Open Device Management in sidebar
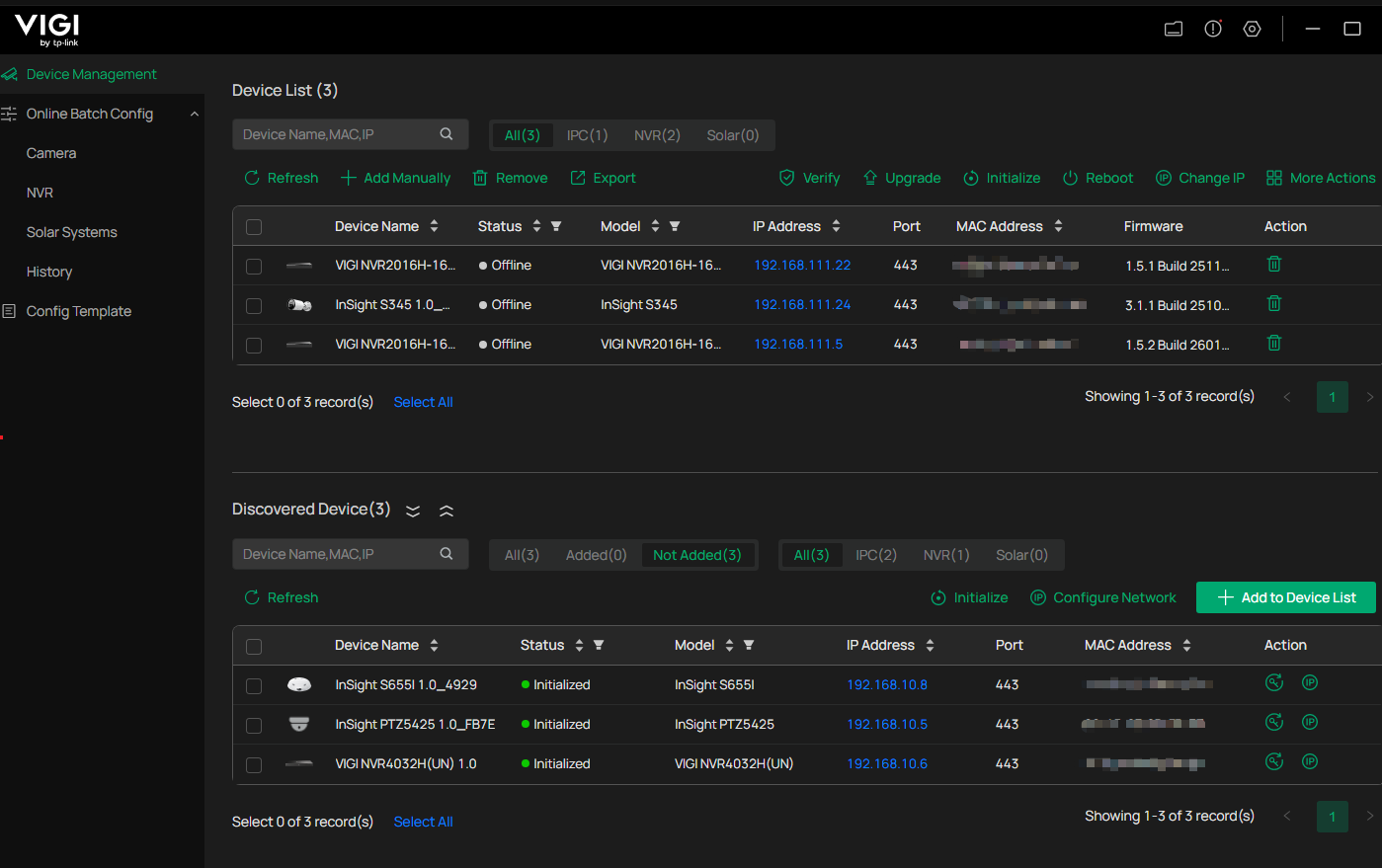Screen dimensions: 1382x868 [91, 74]
